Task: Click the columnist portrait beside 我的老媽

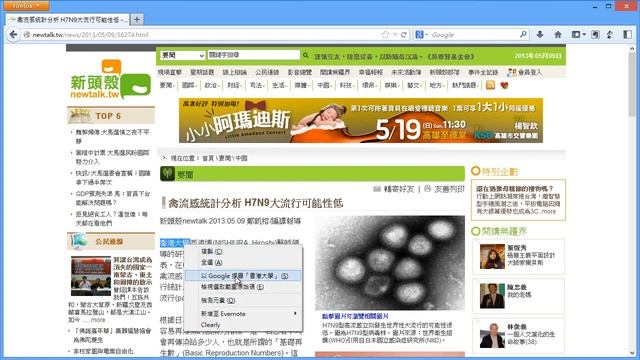Action: 492,296
